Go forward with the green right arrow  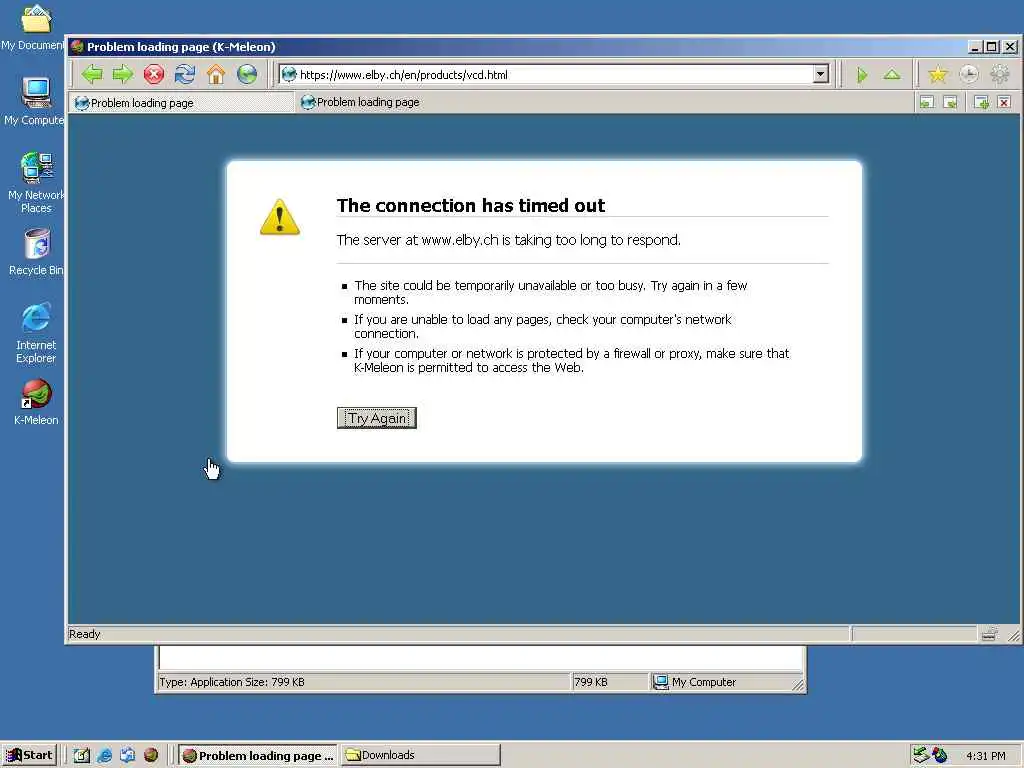point(123,74)
